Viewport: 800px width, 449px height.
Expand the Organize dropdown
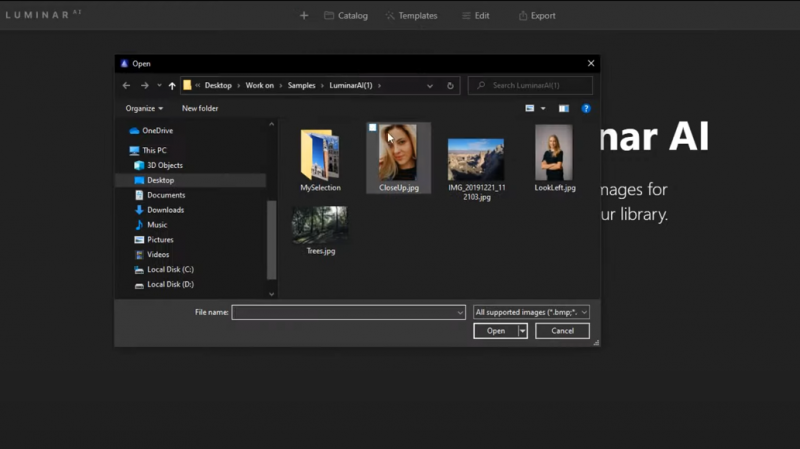click(x=144, y=108)
